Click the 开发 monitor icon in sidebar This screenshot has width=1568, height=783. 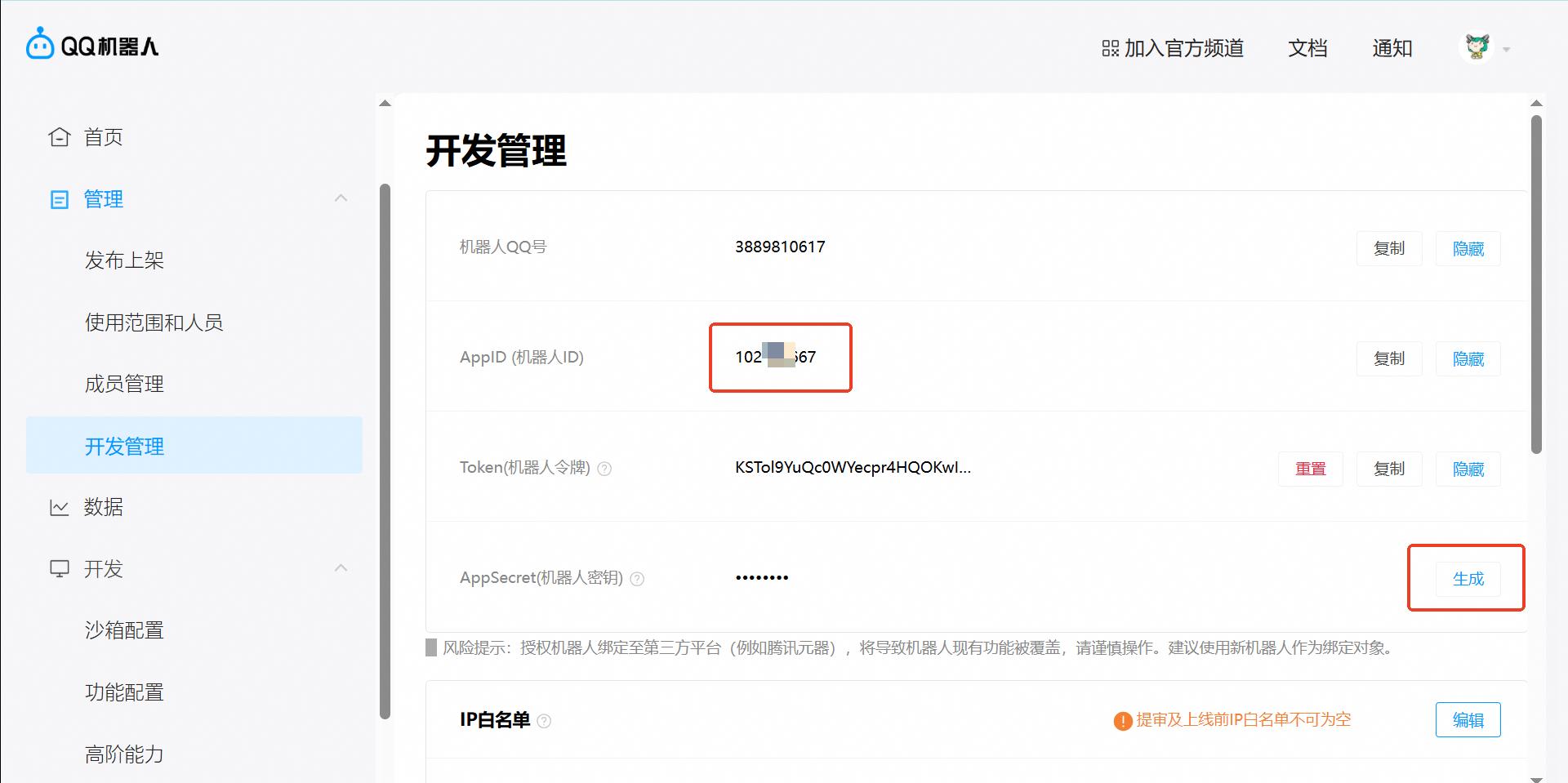(x=58, y=568)
